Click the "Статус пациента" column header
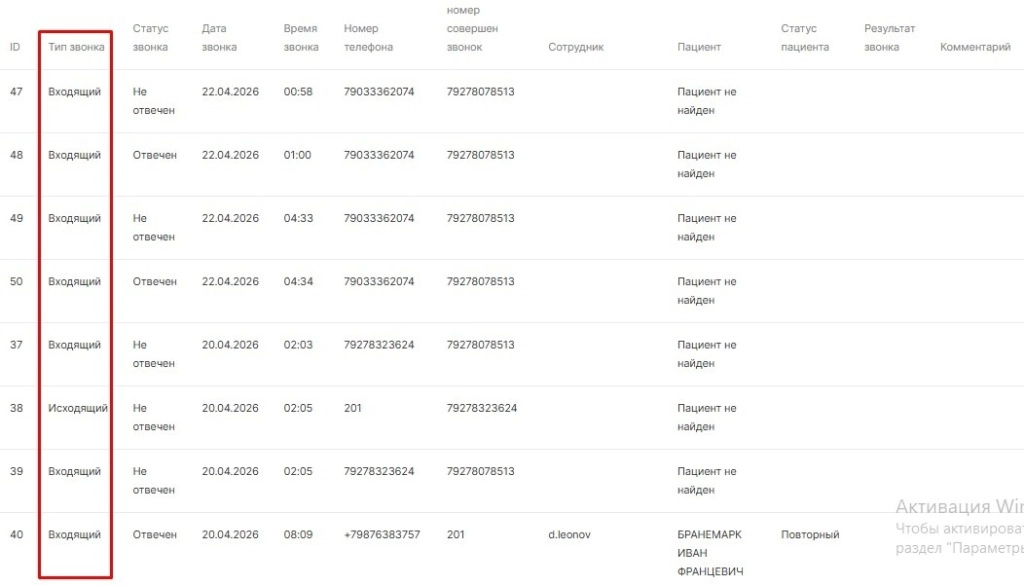Screen dimensions: 1024x586 coord(805,38)
